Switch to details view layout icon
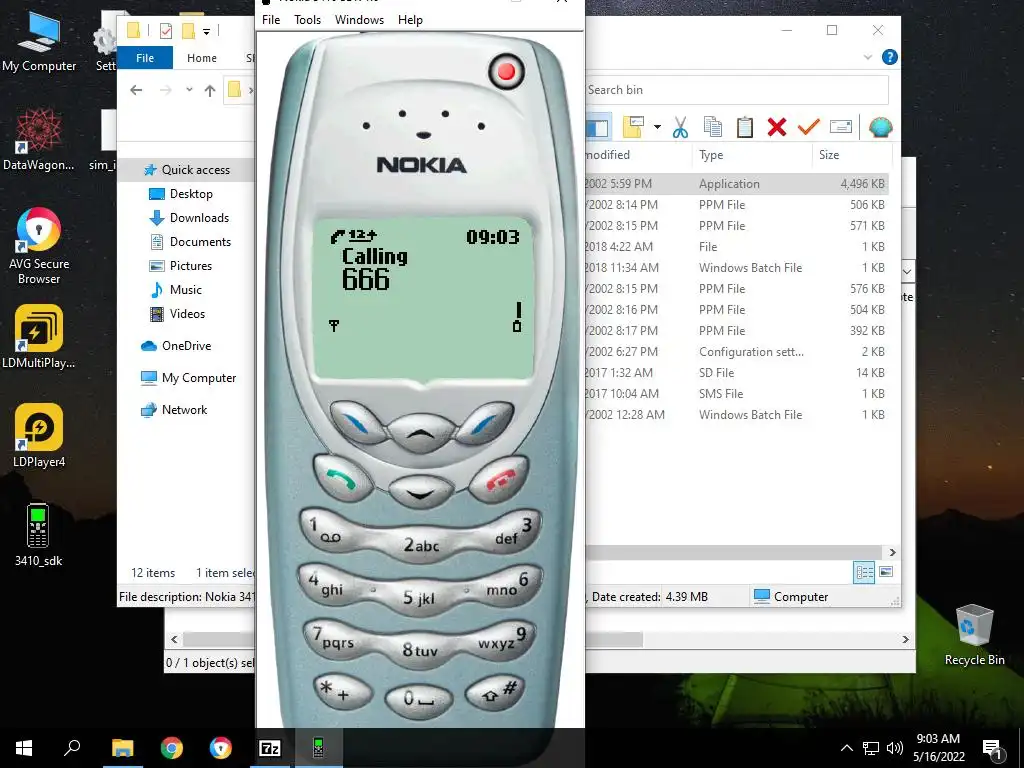 [x=864, y=573]
